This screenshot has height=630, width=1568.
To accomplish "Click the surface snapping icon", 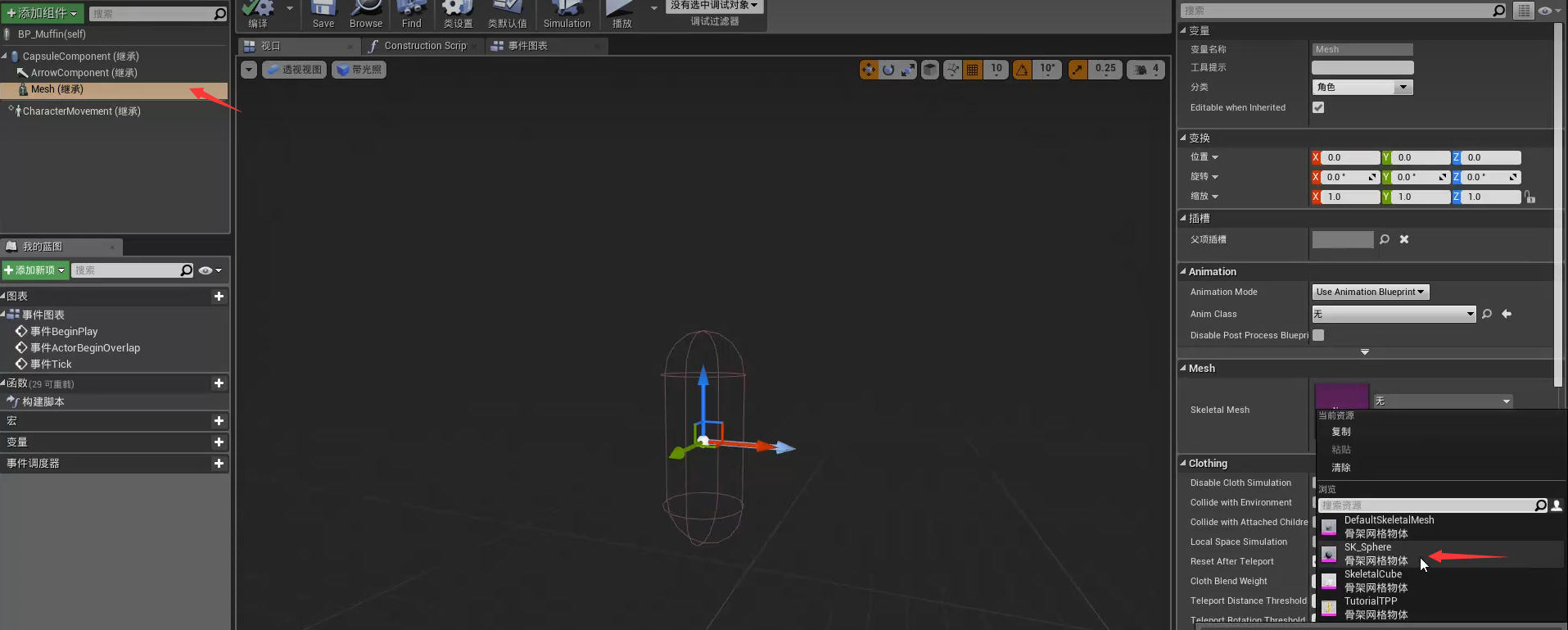I will [x=952, y=70].
